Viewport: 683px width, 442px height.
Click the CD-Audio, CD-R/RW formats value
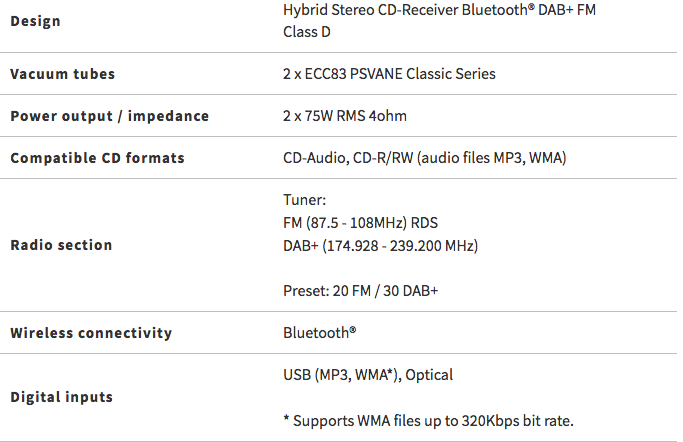(425, 158)
